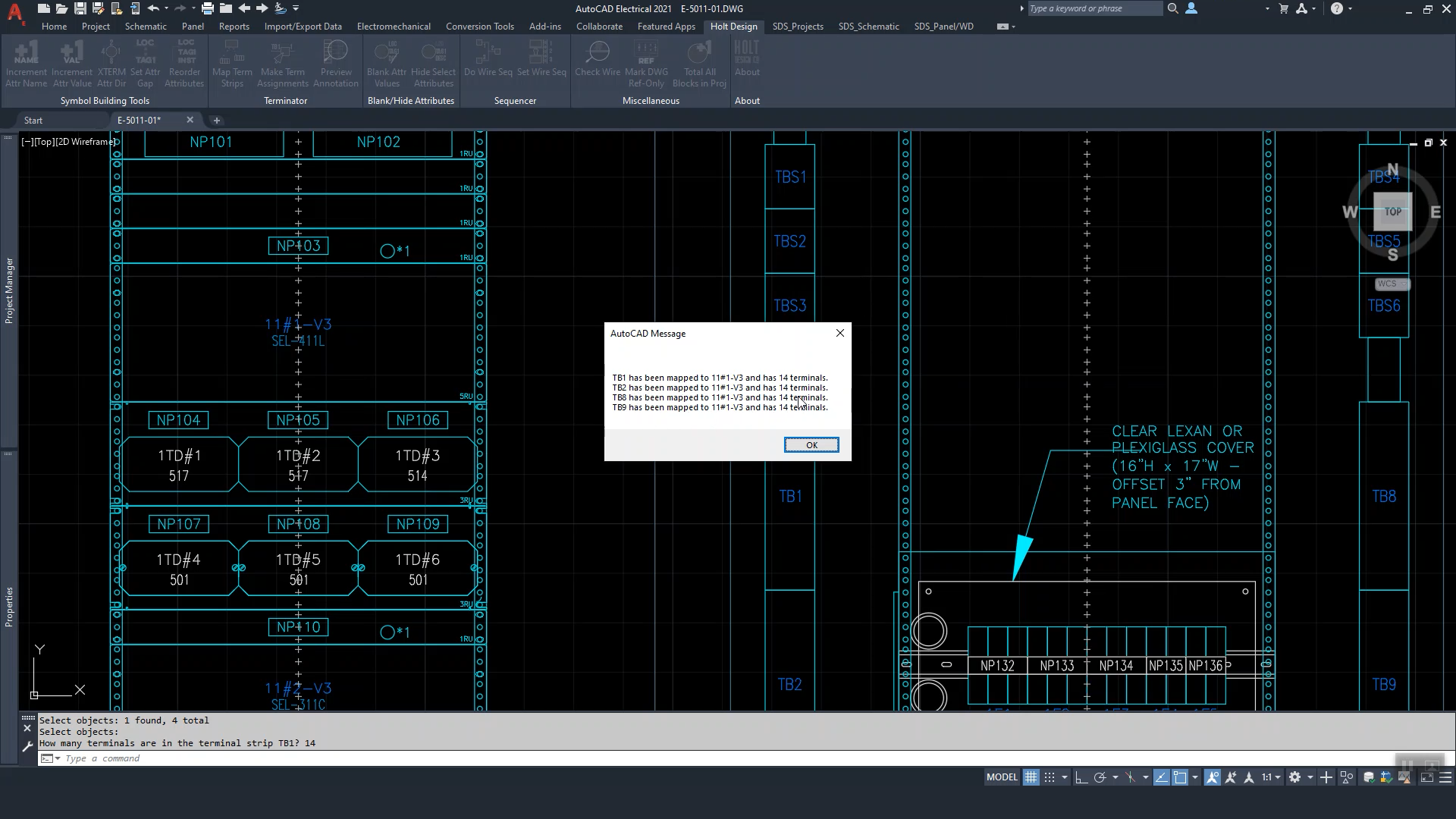1456x819 pixels.
Task: Click the MODEL space button
Action: point(1002,777)
